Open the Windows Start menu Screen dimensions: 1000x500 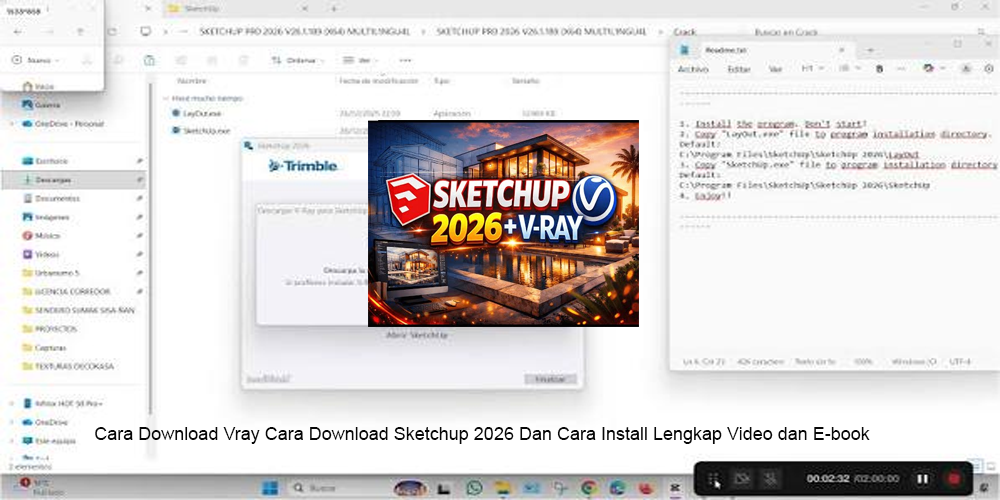click(x=270, y=489)
